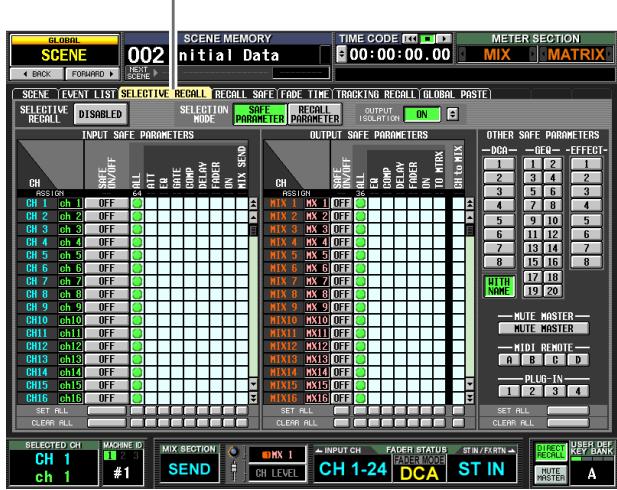This screenshot has width=617, height=490.
Task: Open the INPUT CH 1-24 fader selector
Action: pos(353,469)
